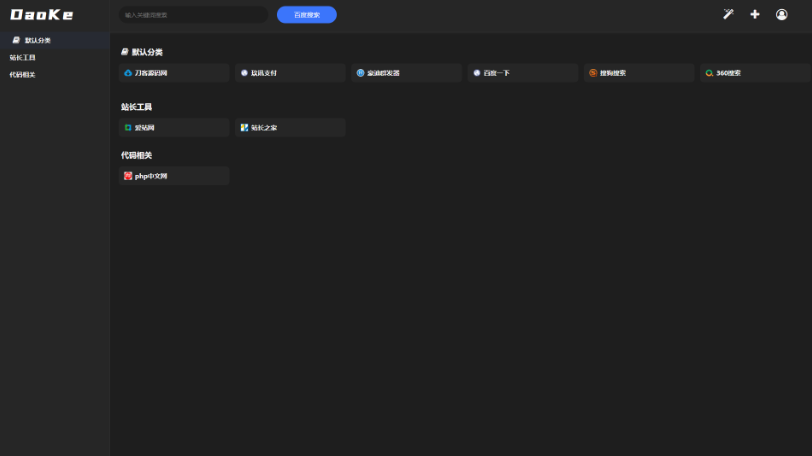Click the 刀客源码网 cloud icon
Screen dimensions: 812x456
pos(128,73)
